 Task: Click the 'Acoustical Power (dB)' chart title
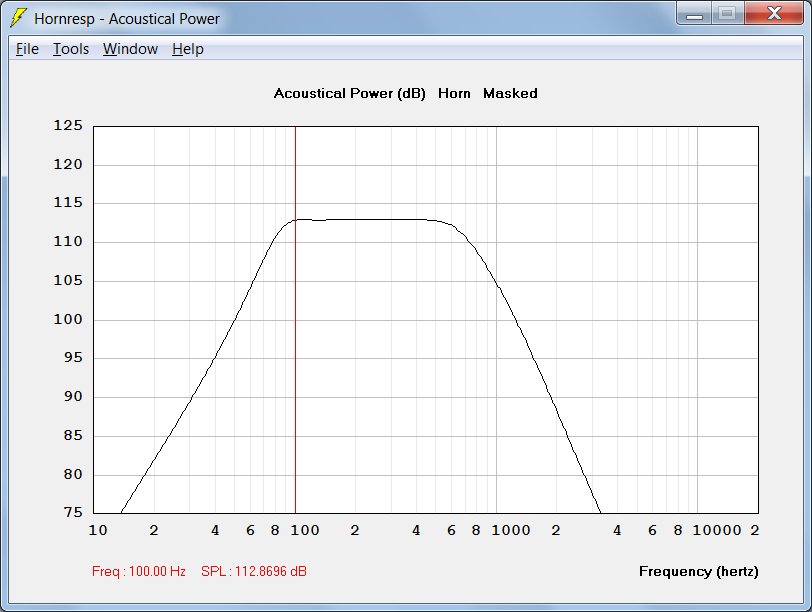[350, 93]
